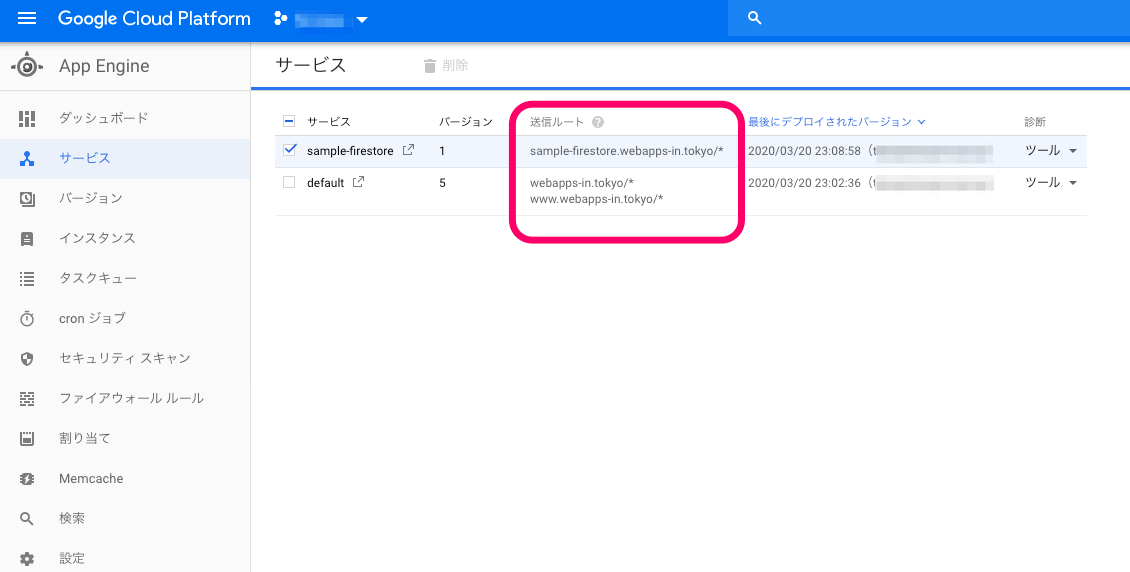
Task: Click the ファイアウォール ルール wall icon
Action: coord(27,398)
